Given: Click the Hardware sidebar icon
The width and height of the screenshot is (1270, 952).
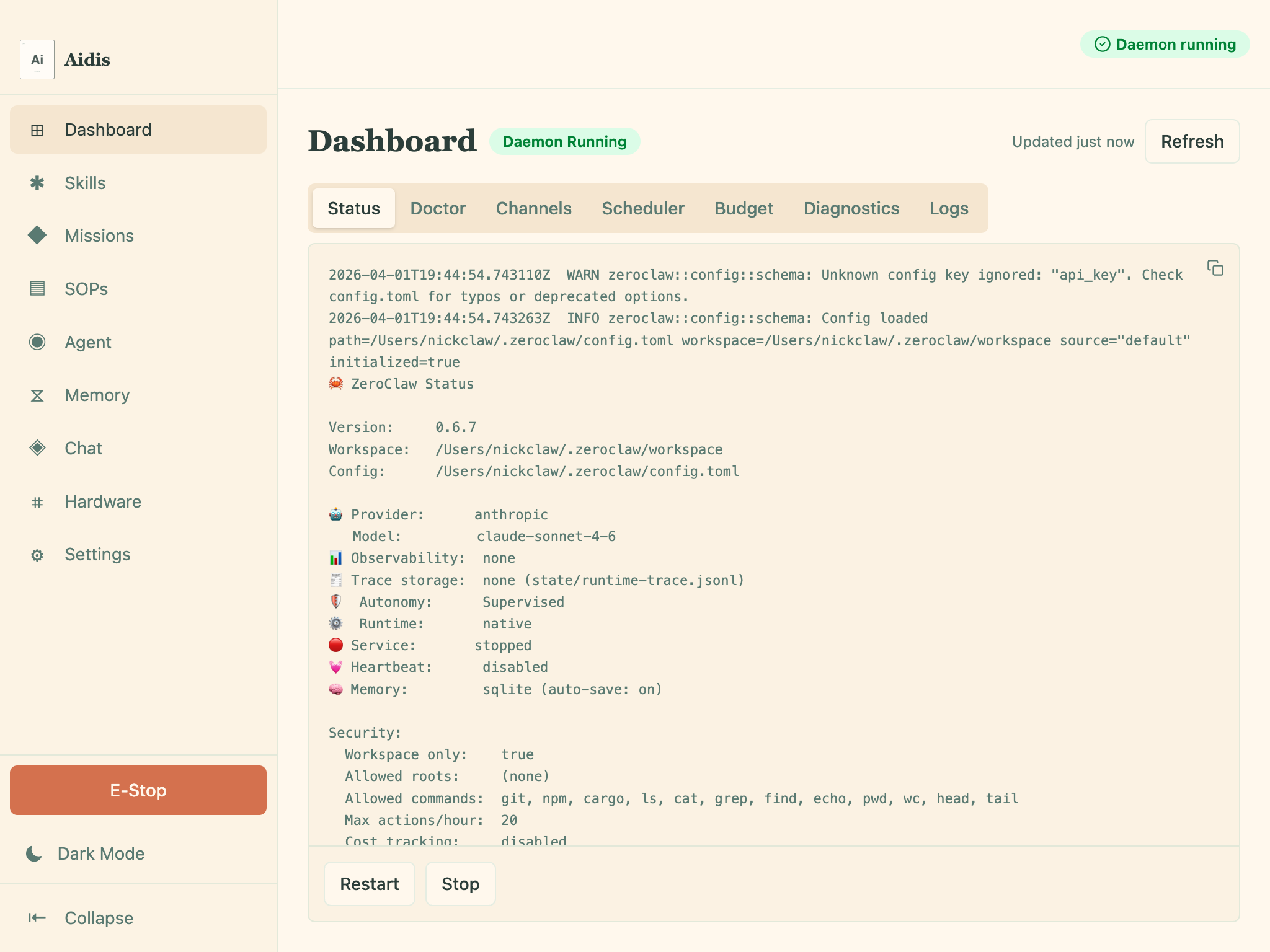Looking at the screenshot, I should tap(37, 501).
